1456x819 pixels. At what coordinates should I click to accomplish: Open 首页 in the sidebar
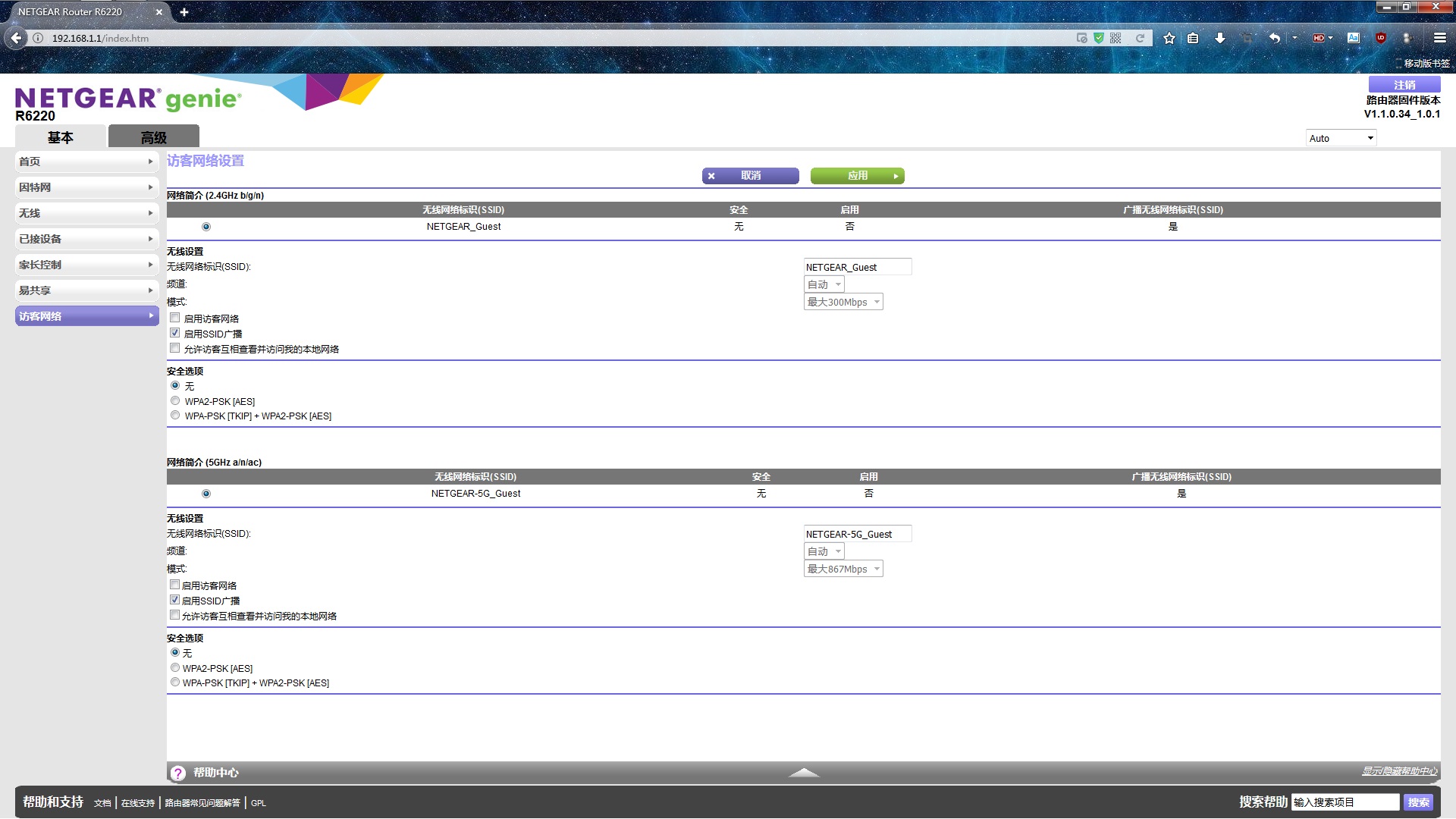[x=86, y=162]
